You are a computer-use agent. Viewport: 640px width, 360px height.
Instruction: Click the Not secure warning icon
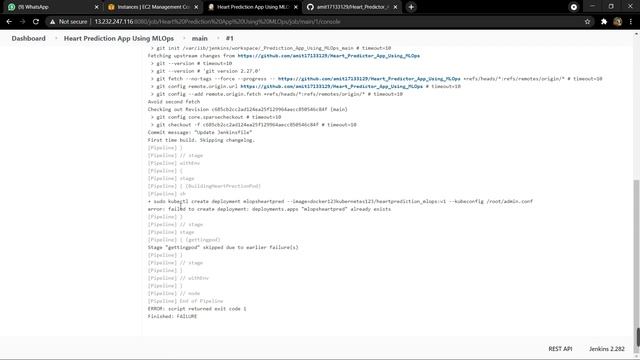[53, 22]
